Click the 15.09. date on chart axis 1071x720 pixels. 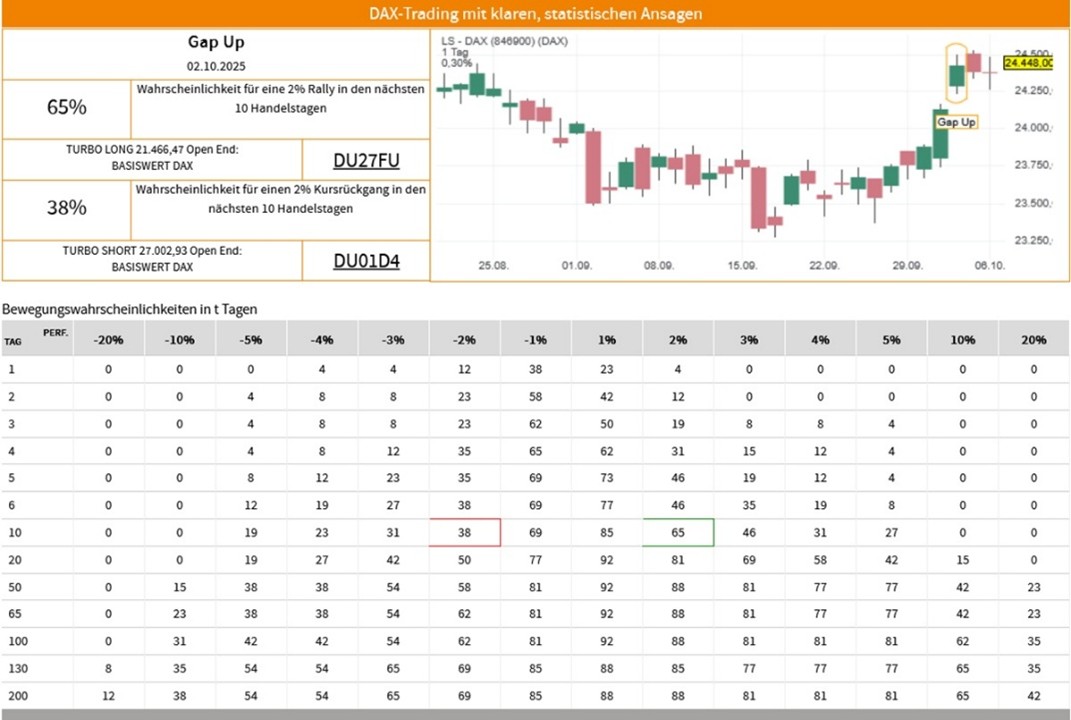pyautogui.click(x=741, y=266)
